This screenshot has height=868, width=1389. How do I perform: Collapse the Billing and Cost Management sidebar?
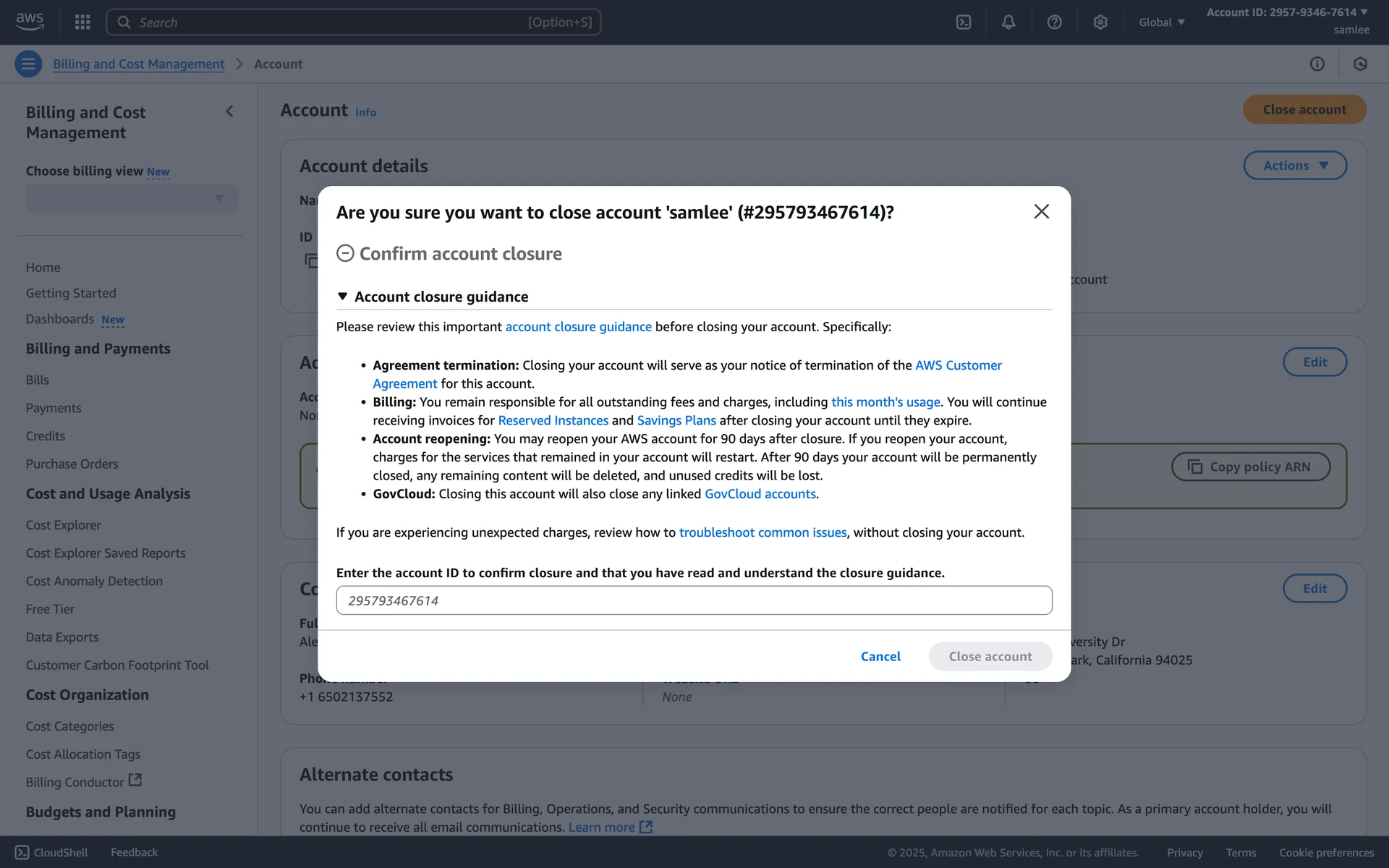coord(229,111)
